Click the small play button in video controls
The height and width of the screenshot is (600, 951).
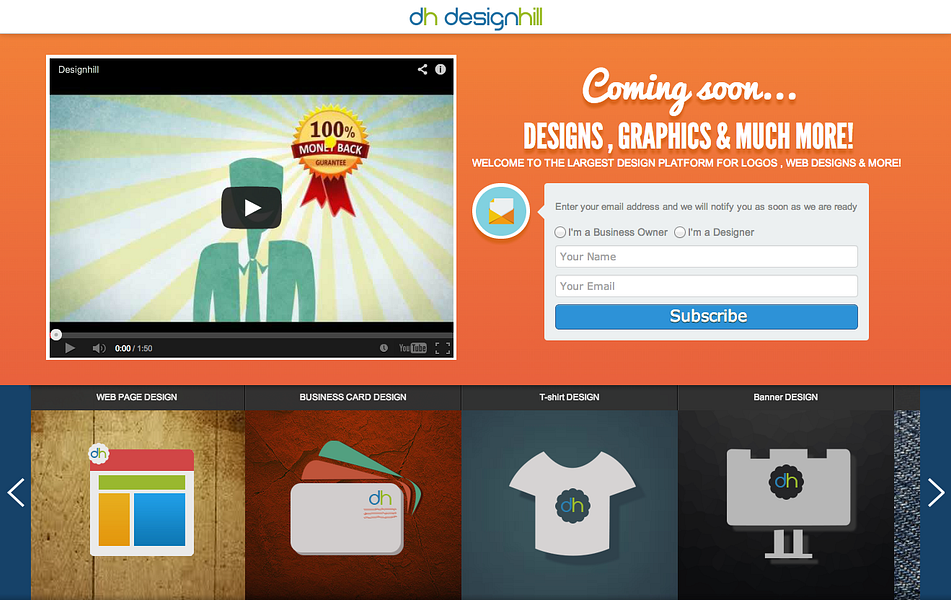pos(70,348)
